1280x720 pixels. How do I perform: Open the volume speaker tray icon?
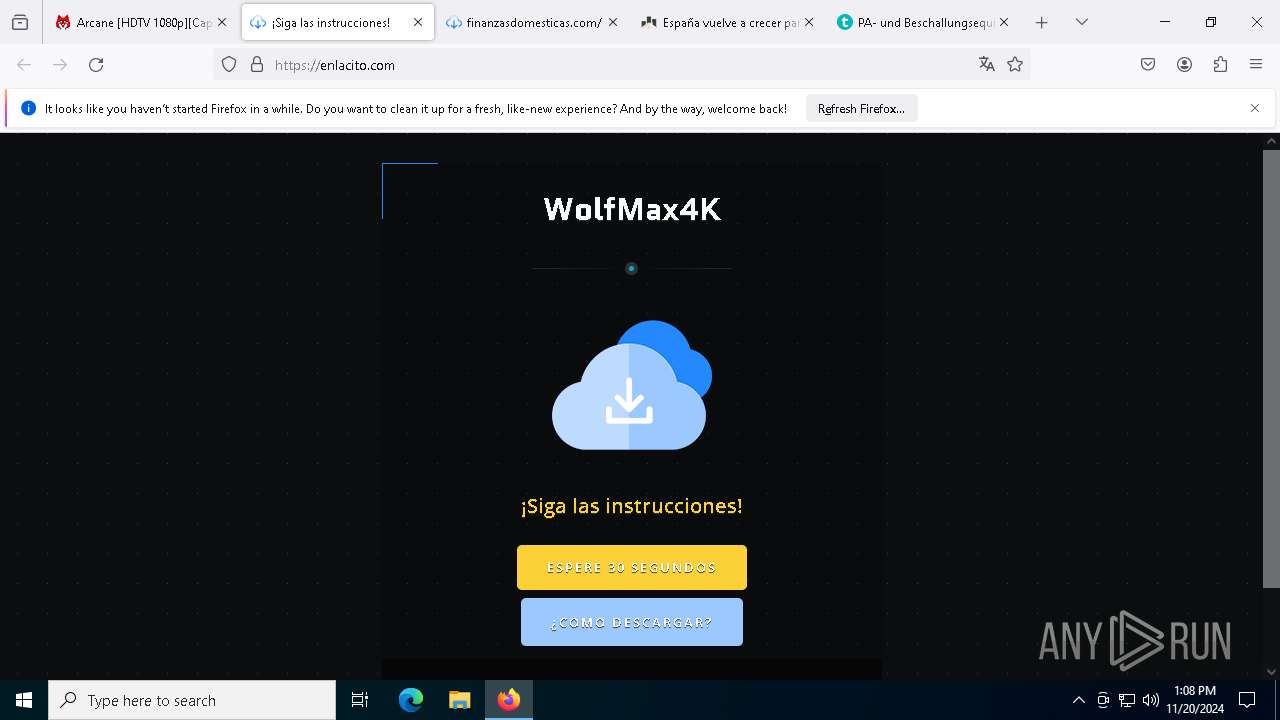coord(1151,700)
